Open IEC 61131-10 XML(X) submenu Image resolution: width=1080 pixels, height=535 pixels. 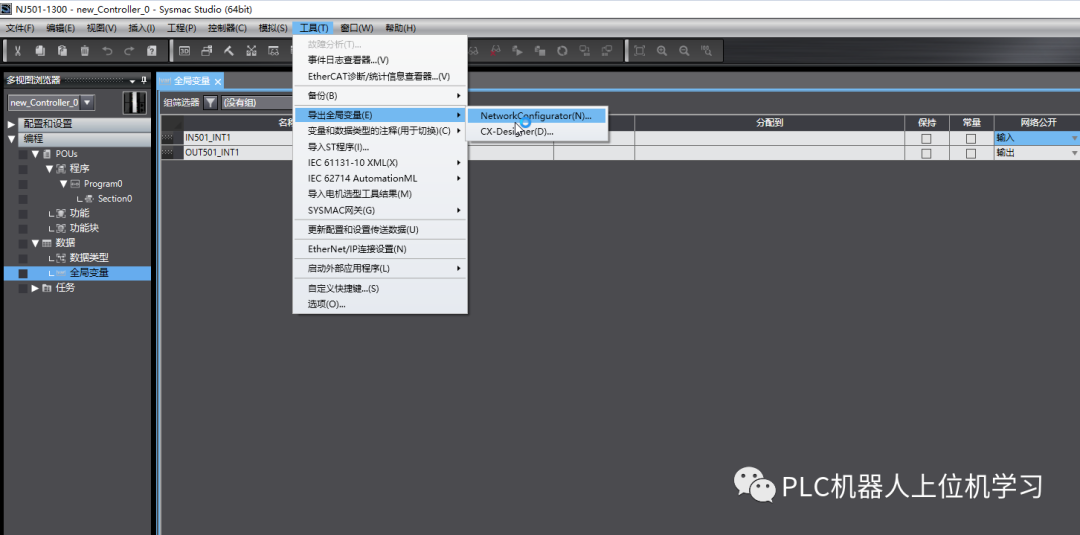coord(380,162)
